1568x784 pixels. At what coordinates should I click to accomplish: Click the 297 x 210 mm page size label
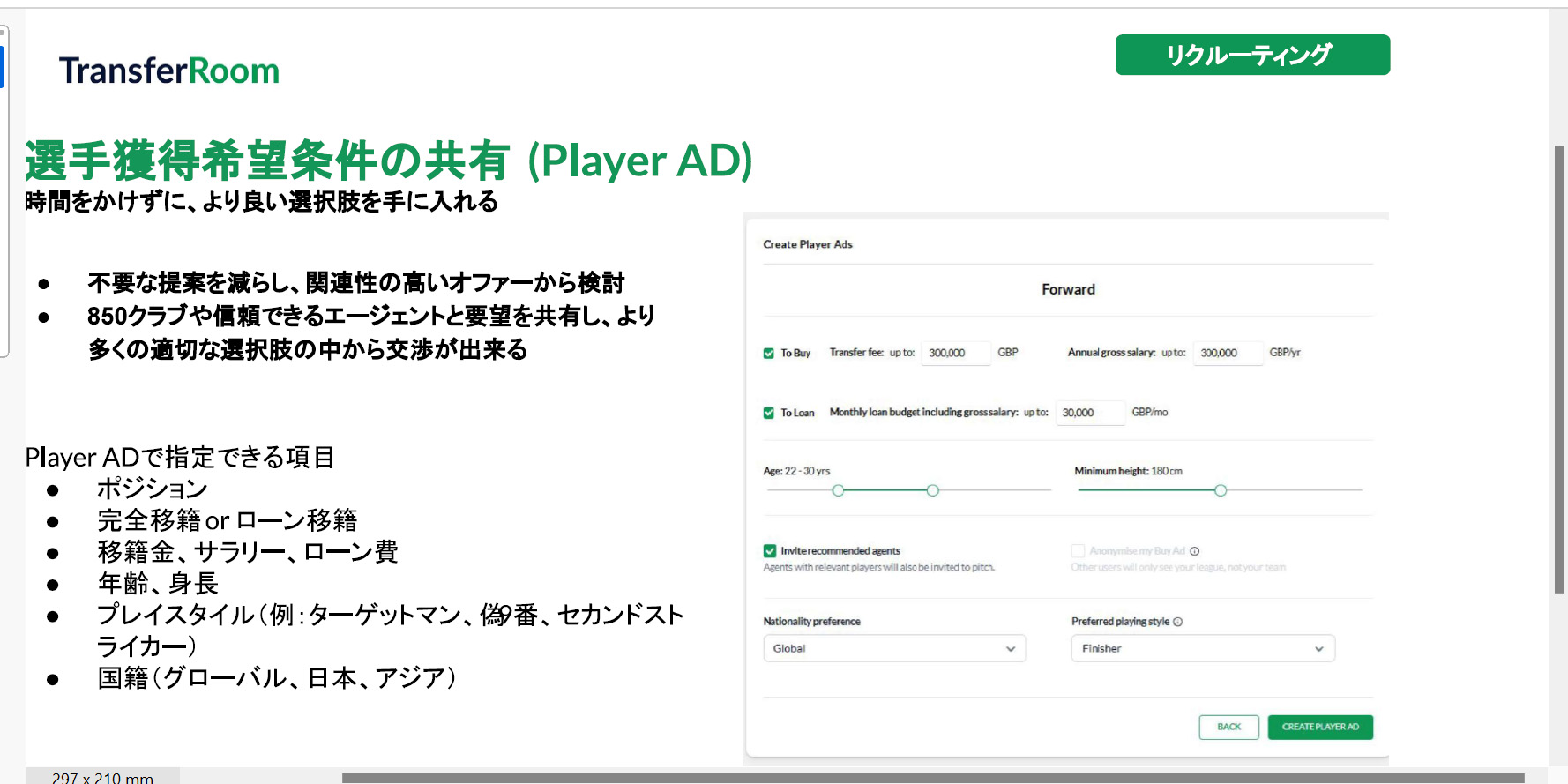click(x=102, y=778)
